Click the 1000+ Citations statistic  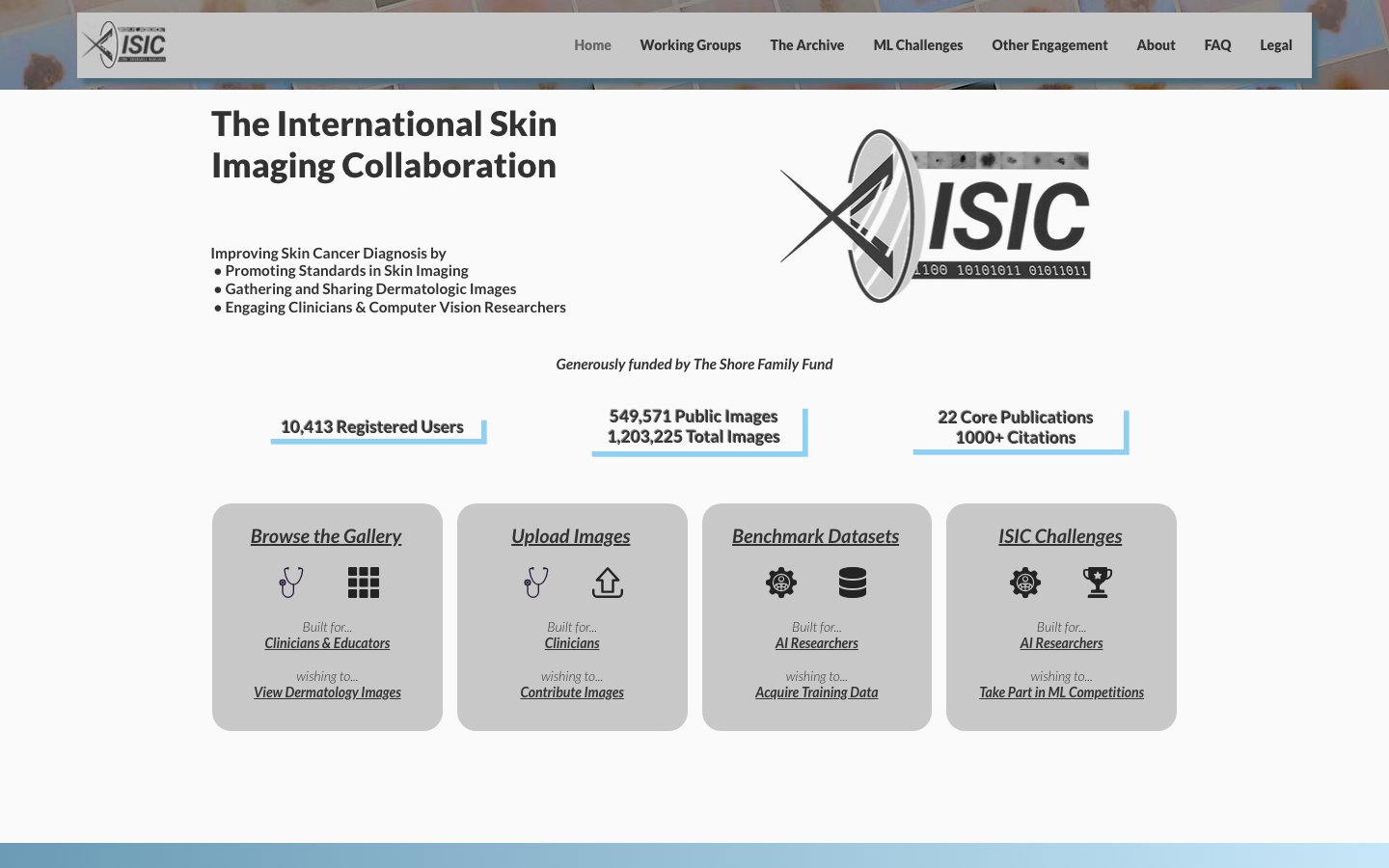1016,438
